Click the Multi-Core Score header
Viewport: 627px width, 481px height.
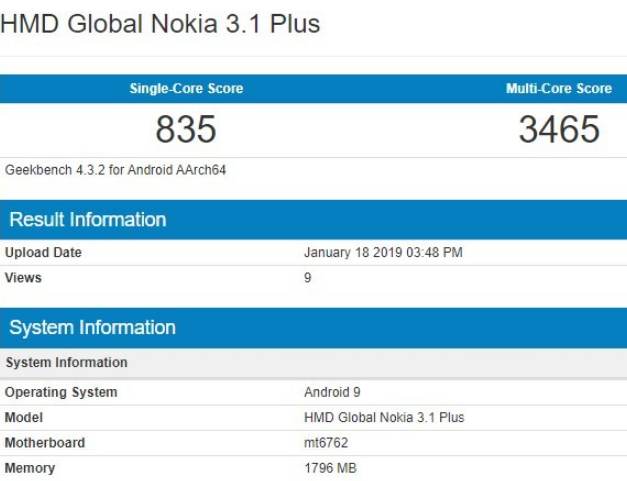[x=558, y=89]
